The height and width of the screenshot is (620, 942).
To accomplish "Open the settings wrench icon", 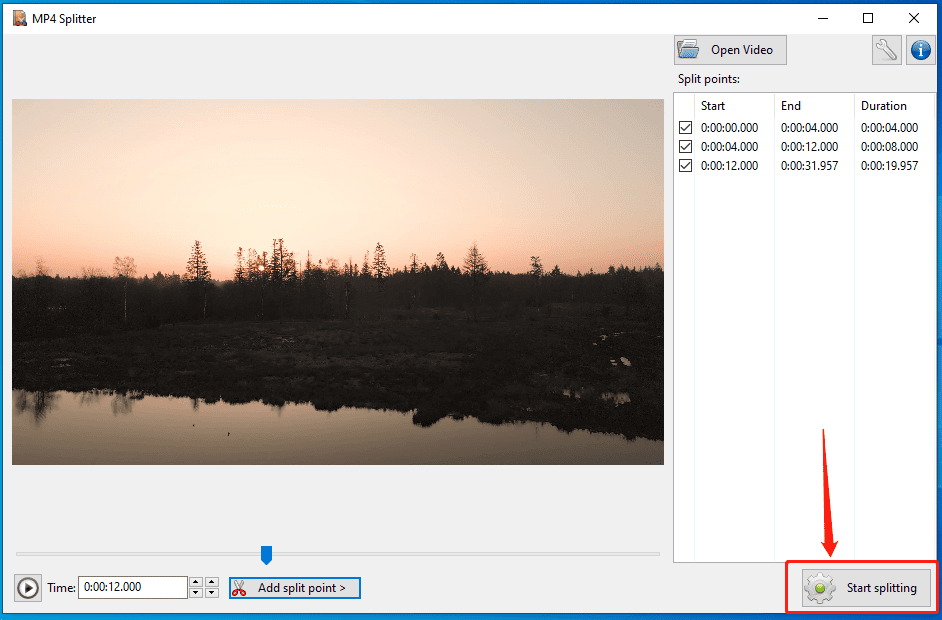I will [x=886, y=50].
